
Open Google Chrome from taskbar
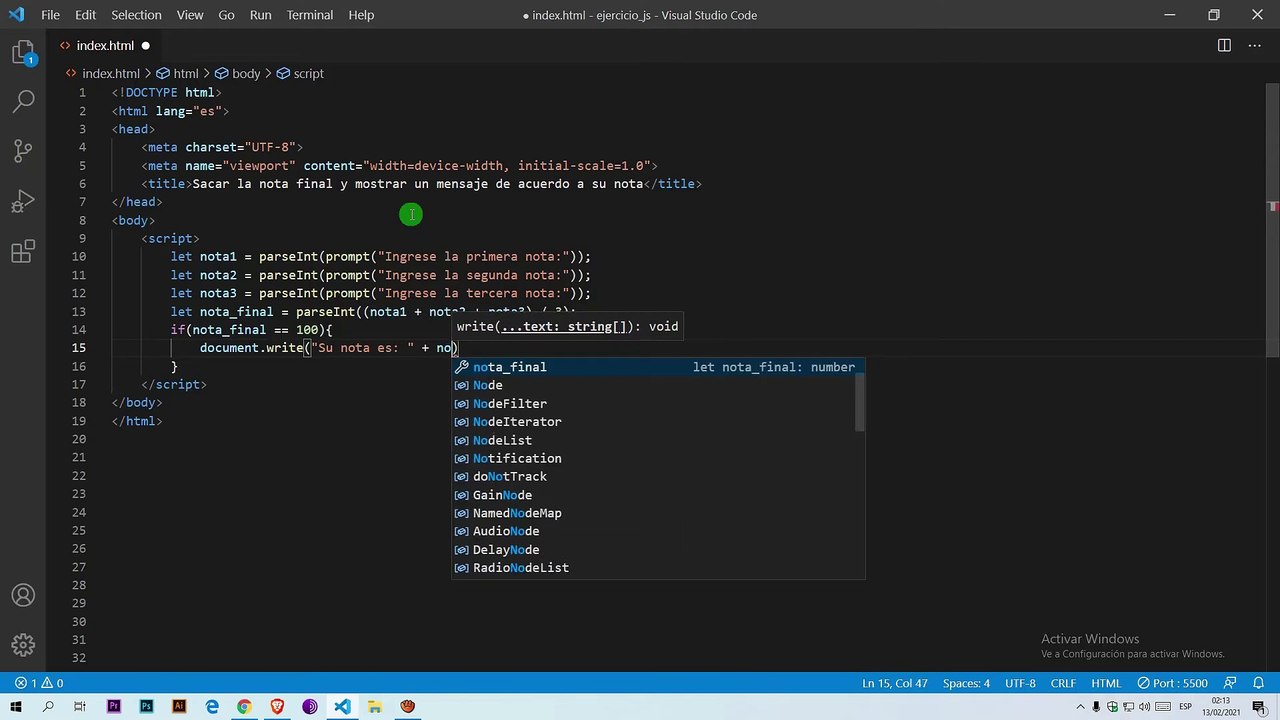[x=244, y=706]
